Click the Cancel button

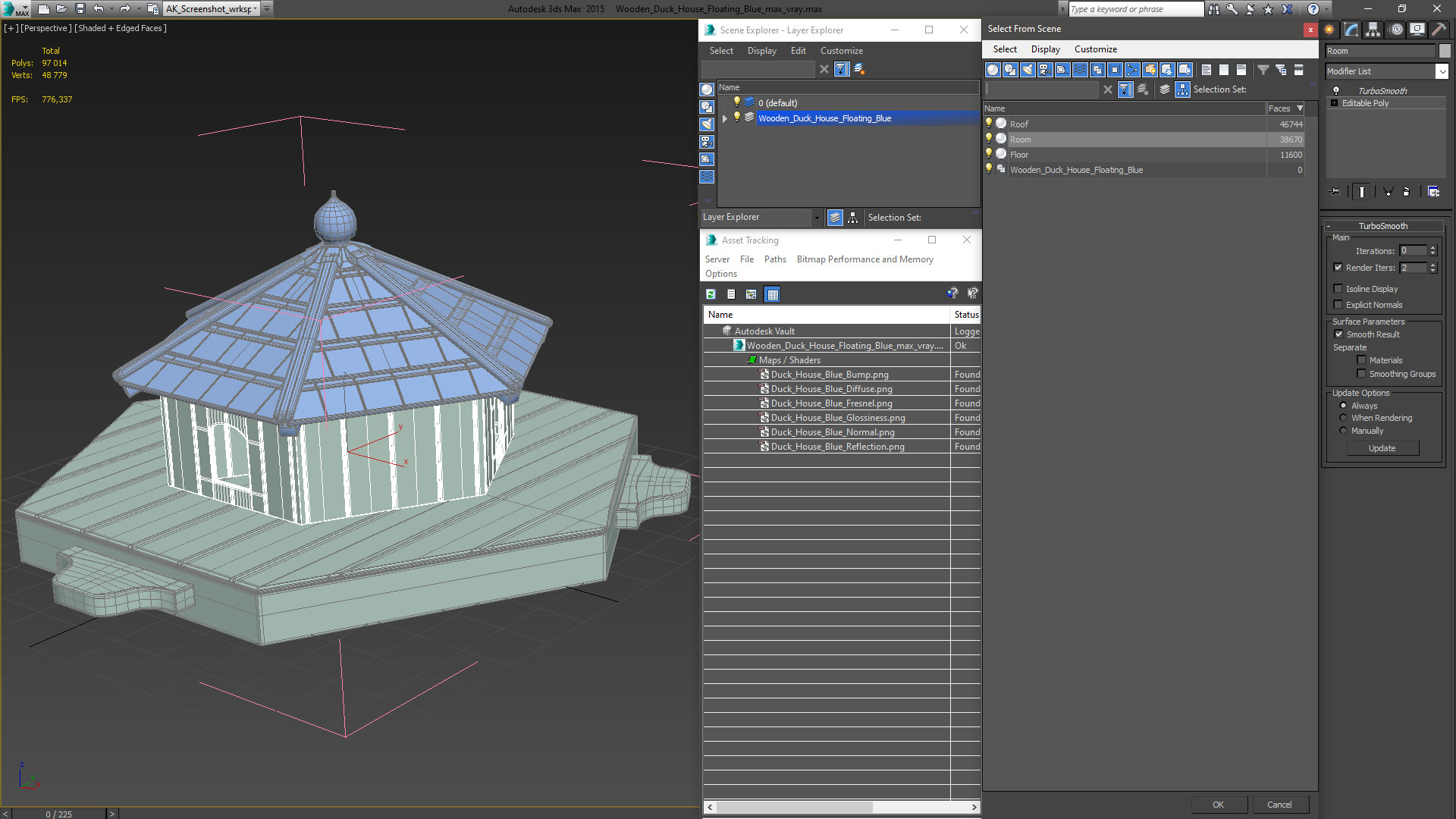[1279, 805]
